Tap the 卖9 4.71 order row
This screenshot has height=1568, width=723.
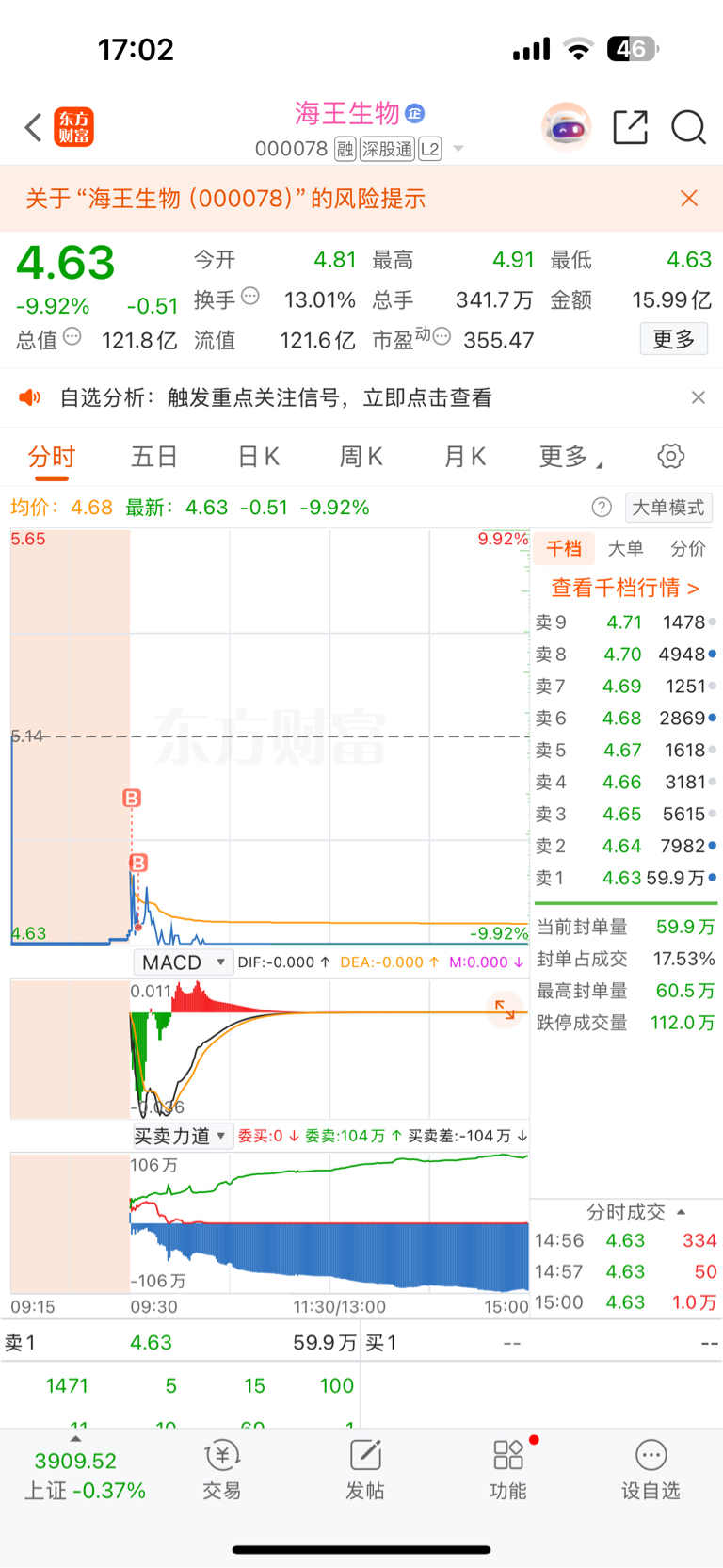[626, 622]
